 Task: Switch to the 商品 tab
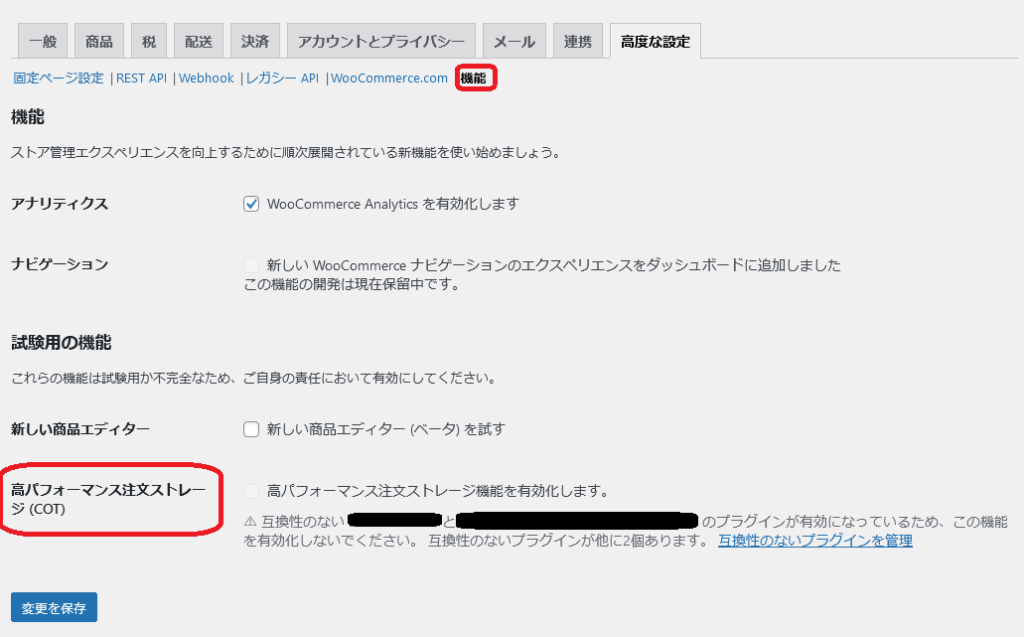(x=99, y=42)
